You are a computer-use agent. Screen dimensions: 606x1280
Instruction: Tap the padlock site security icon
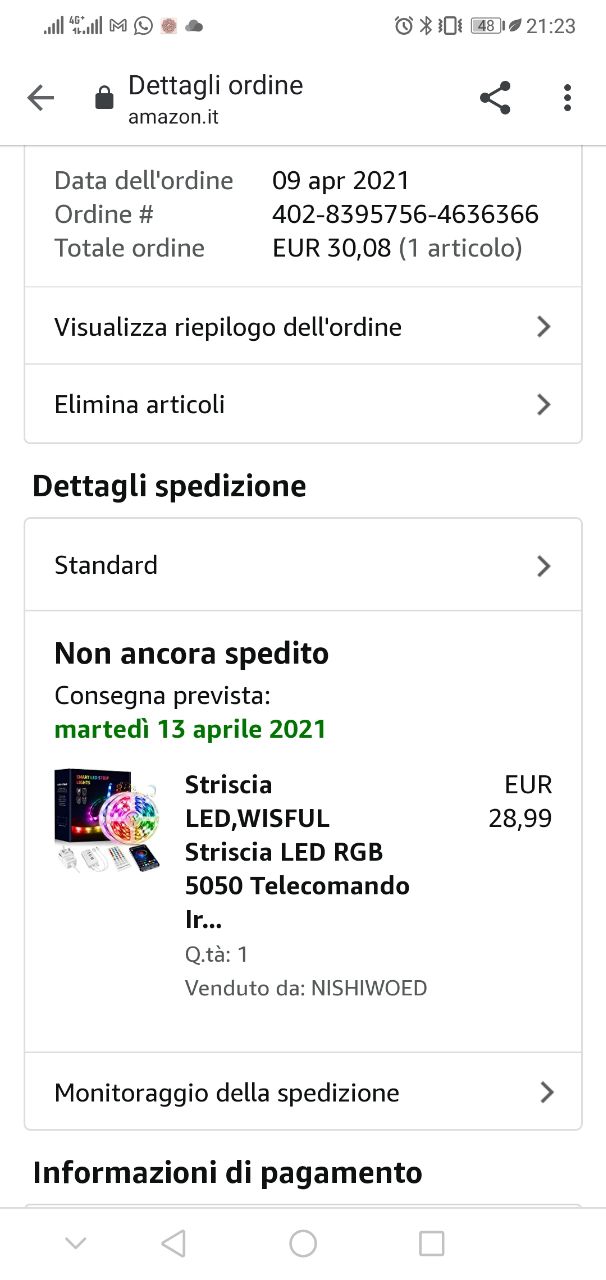tap(104, 98)
